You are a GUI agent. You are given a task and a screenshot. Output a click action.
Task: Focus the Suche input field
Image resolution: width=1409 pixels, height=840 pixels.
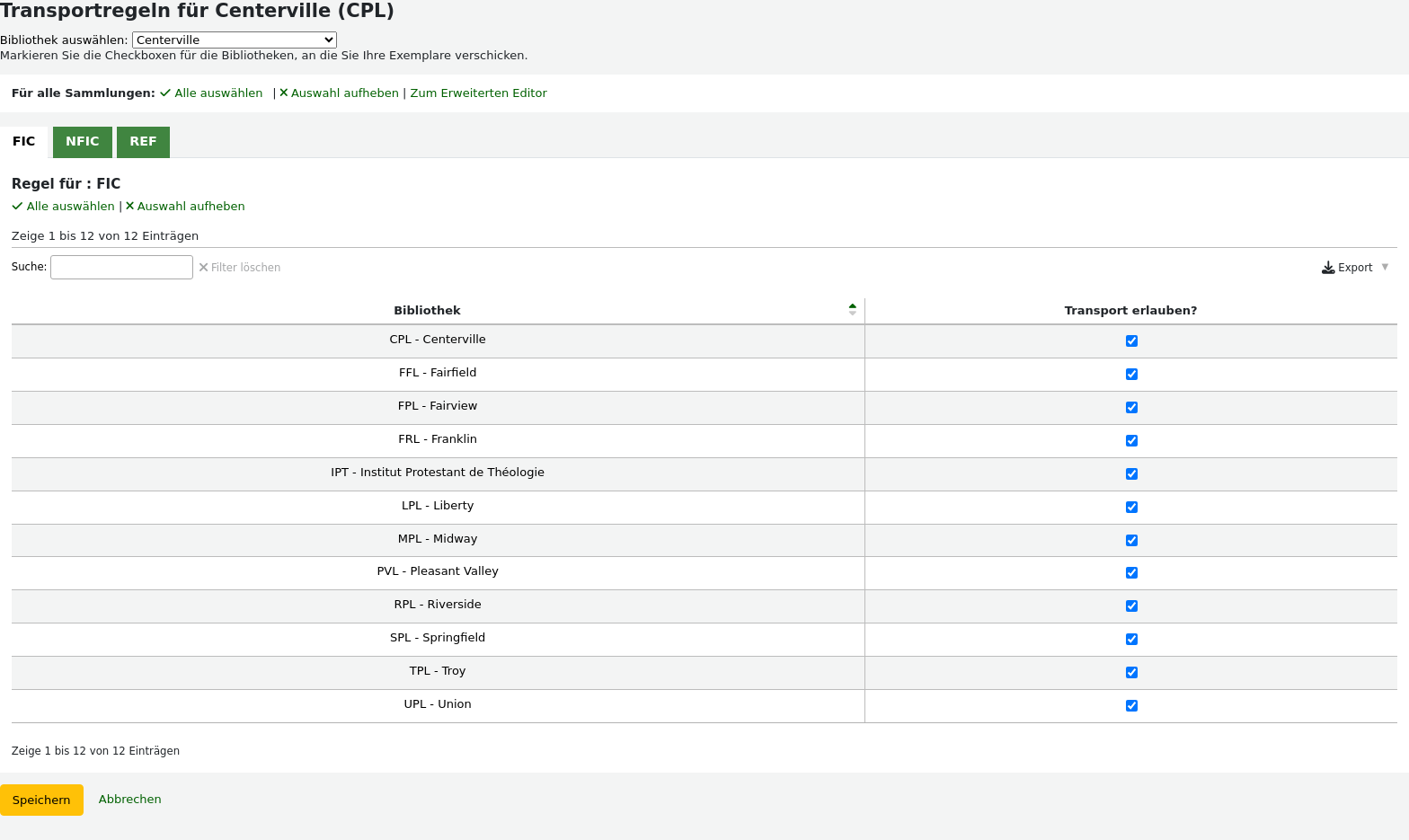121,268
